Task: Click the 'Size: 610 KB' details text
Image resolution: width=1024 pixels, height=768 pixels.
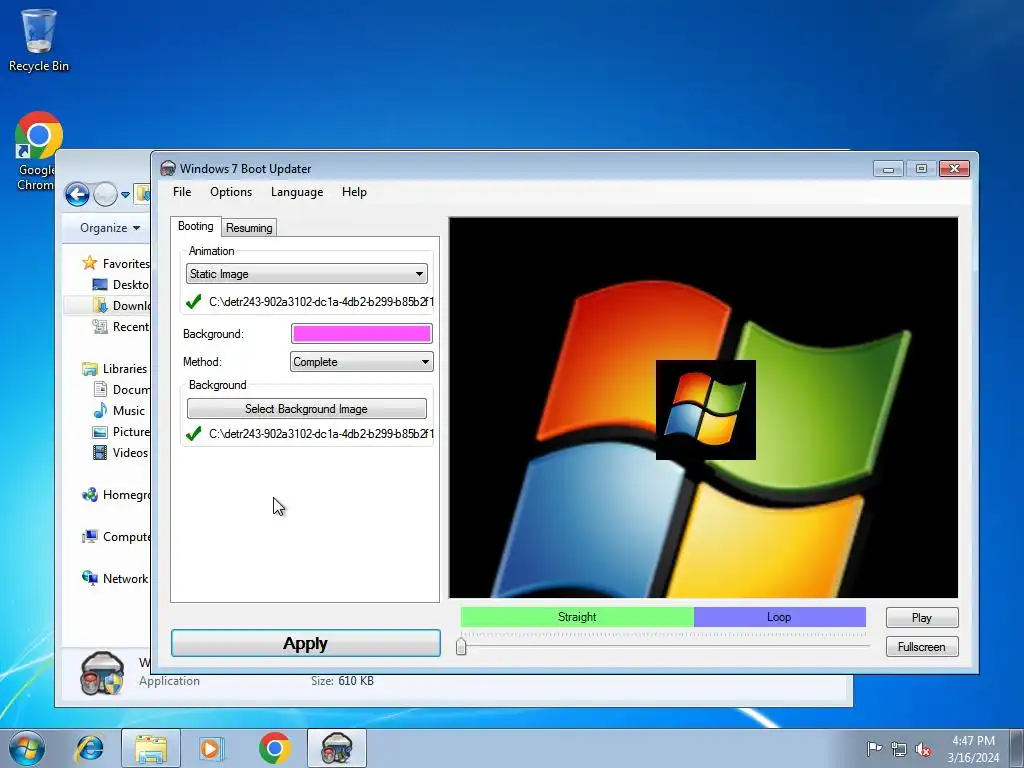Action: coord(342,680)
